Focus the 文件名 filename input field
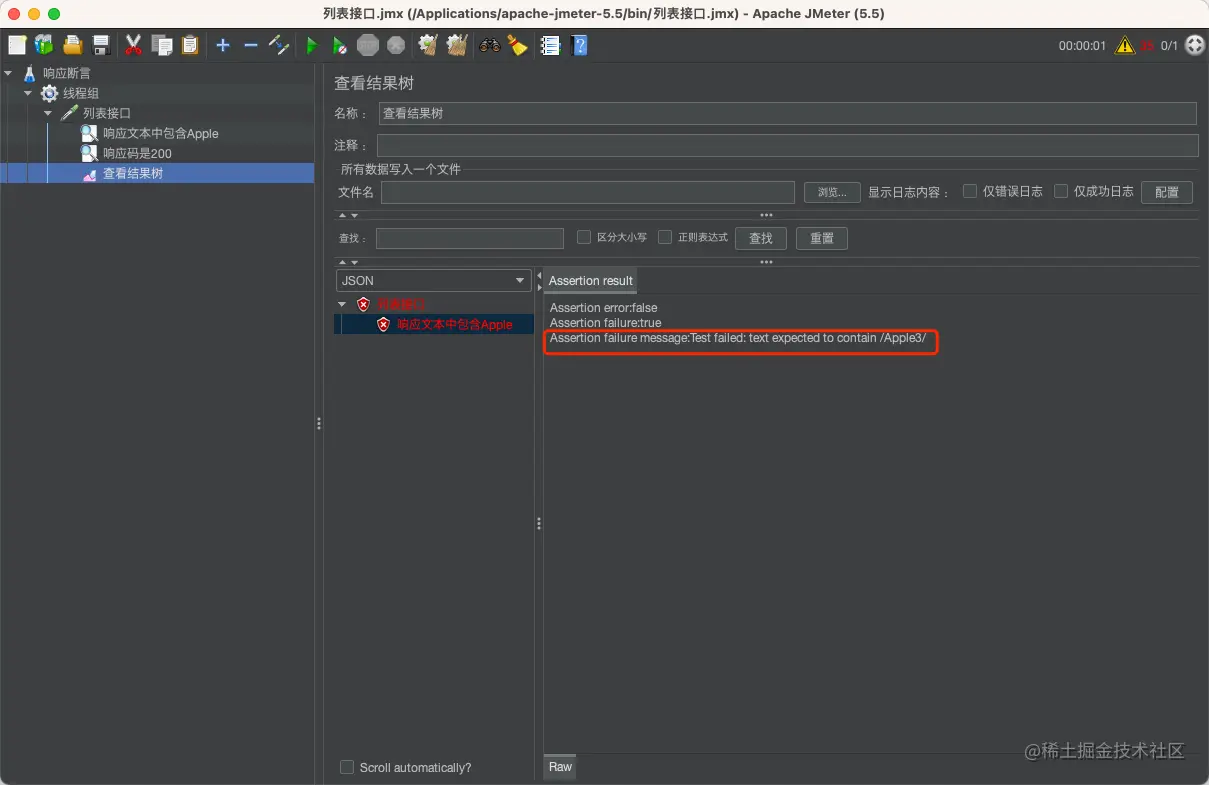Image resolution: width=1209 pixels, height=785 pixels. [x=588, y=192]
